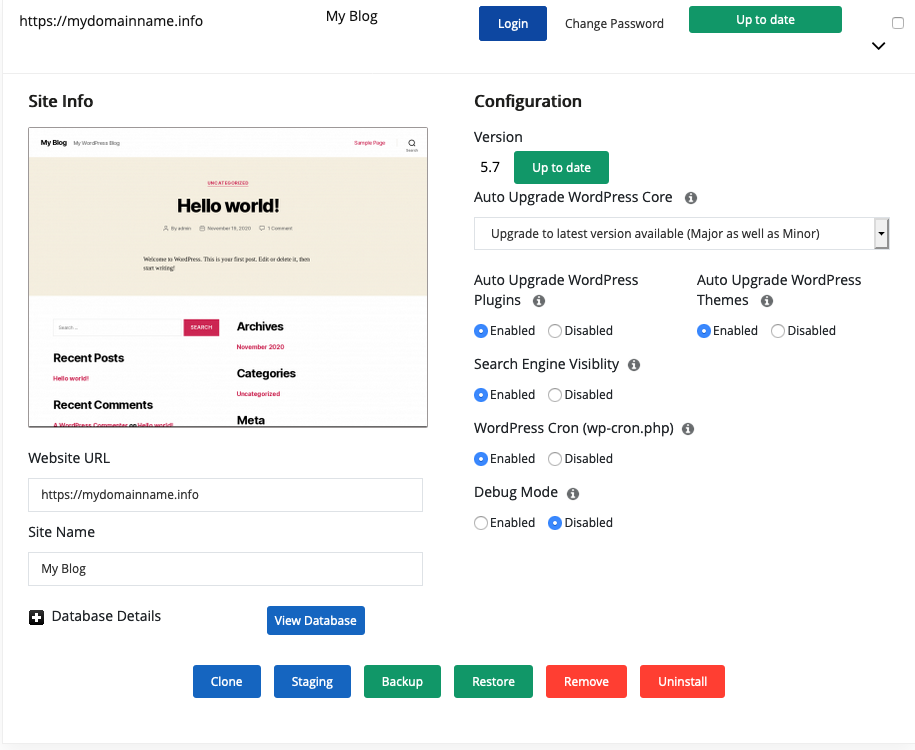Click the Website URL input field

click(x=225, y=494)
